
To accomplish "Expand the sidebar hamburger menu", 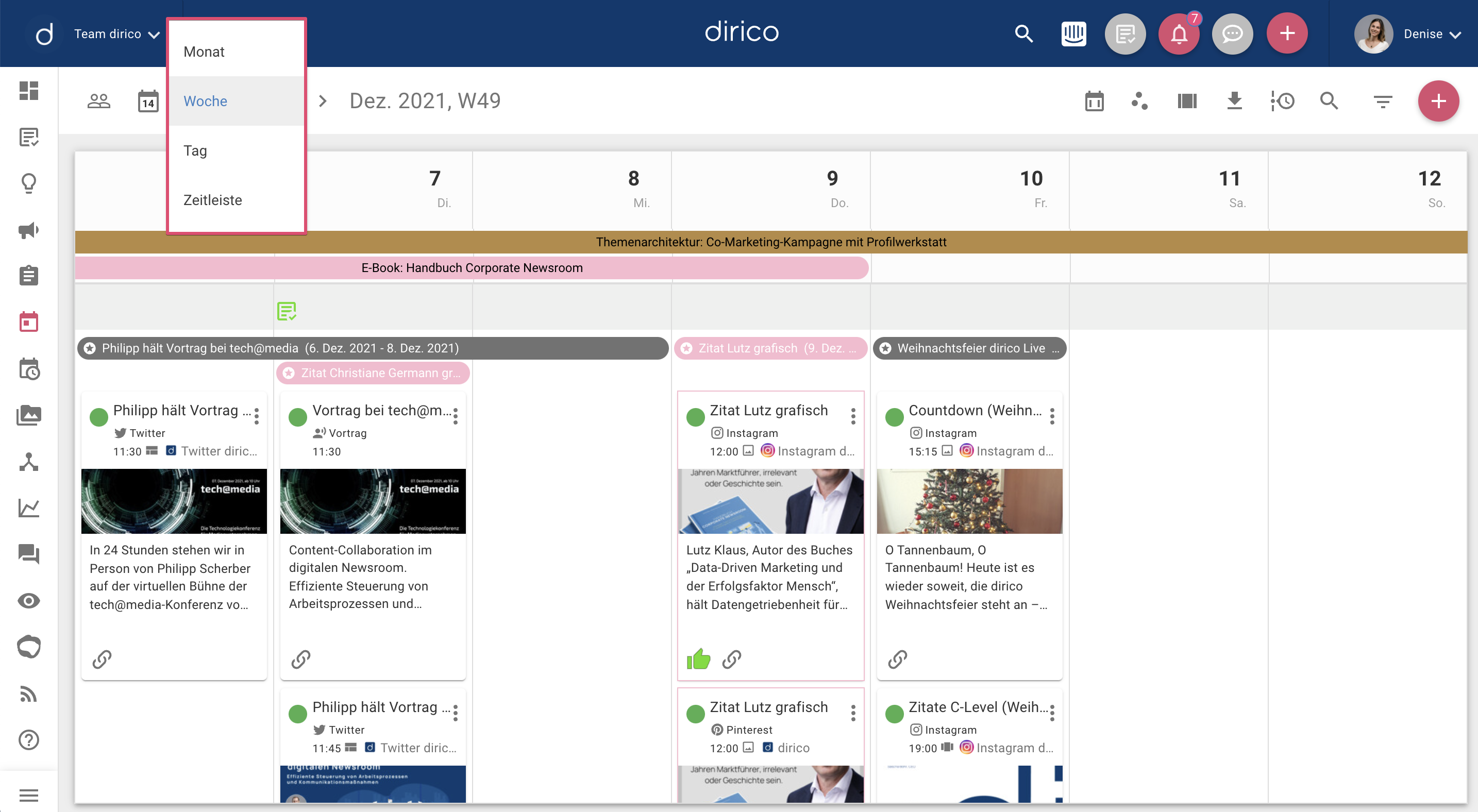I will click(29, 796).
